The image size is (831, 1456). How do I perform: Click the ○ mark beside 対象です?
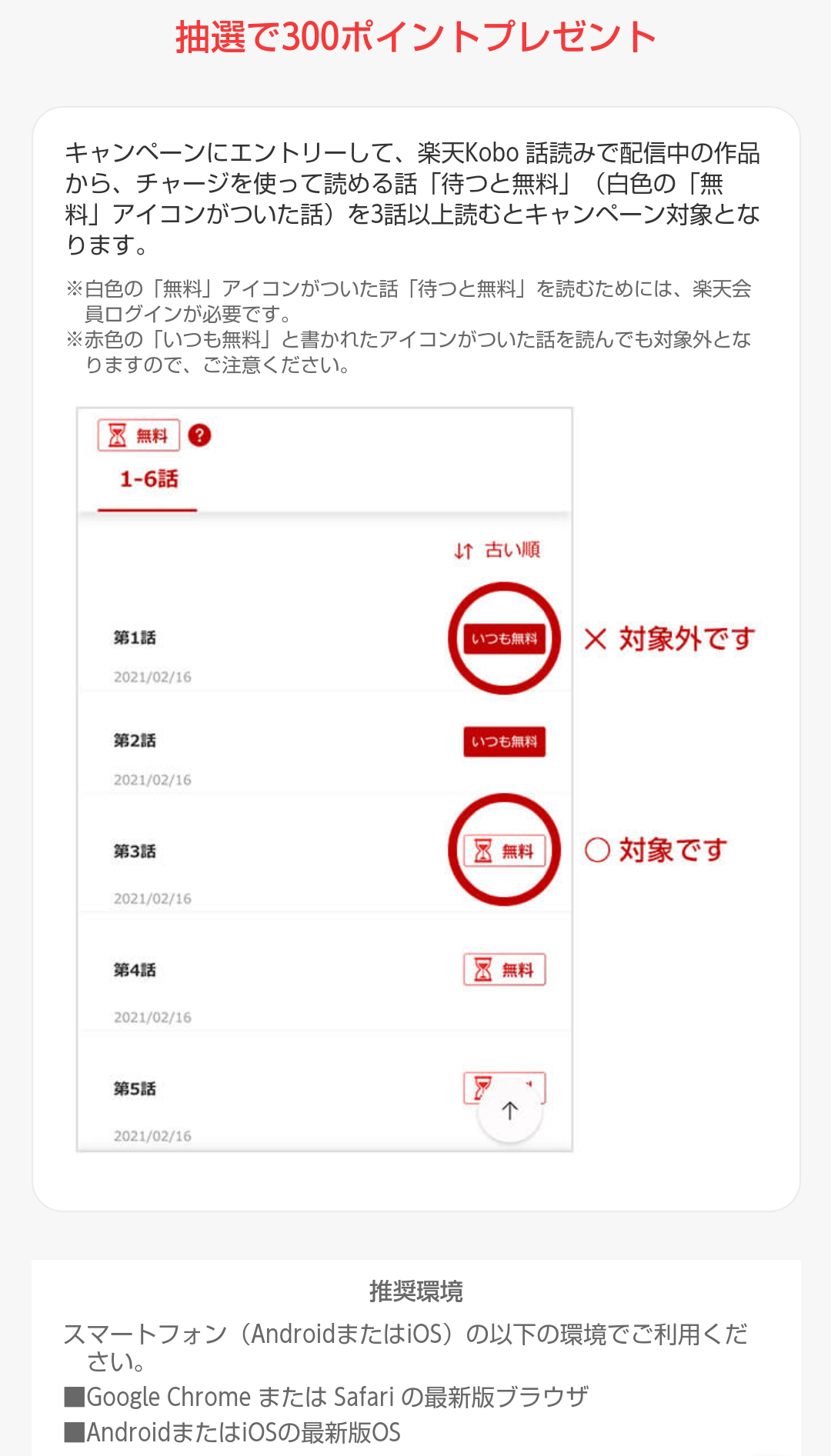pos(597,850)
